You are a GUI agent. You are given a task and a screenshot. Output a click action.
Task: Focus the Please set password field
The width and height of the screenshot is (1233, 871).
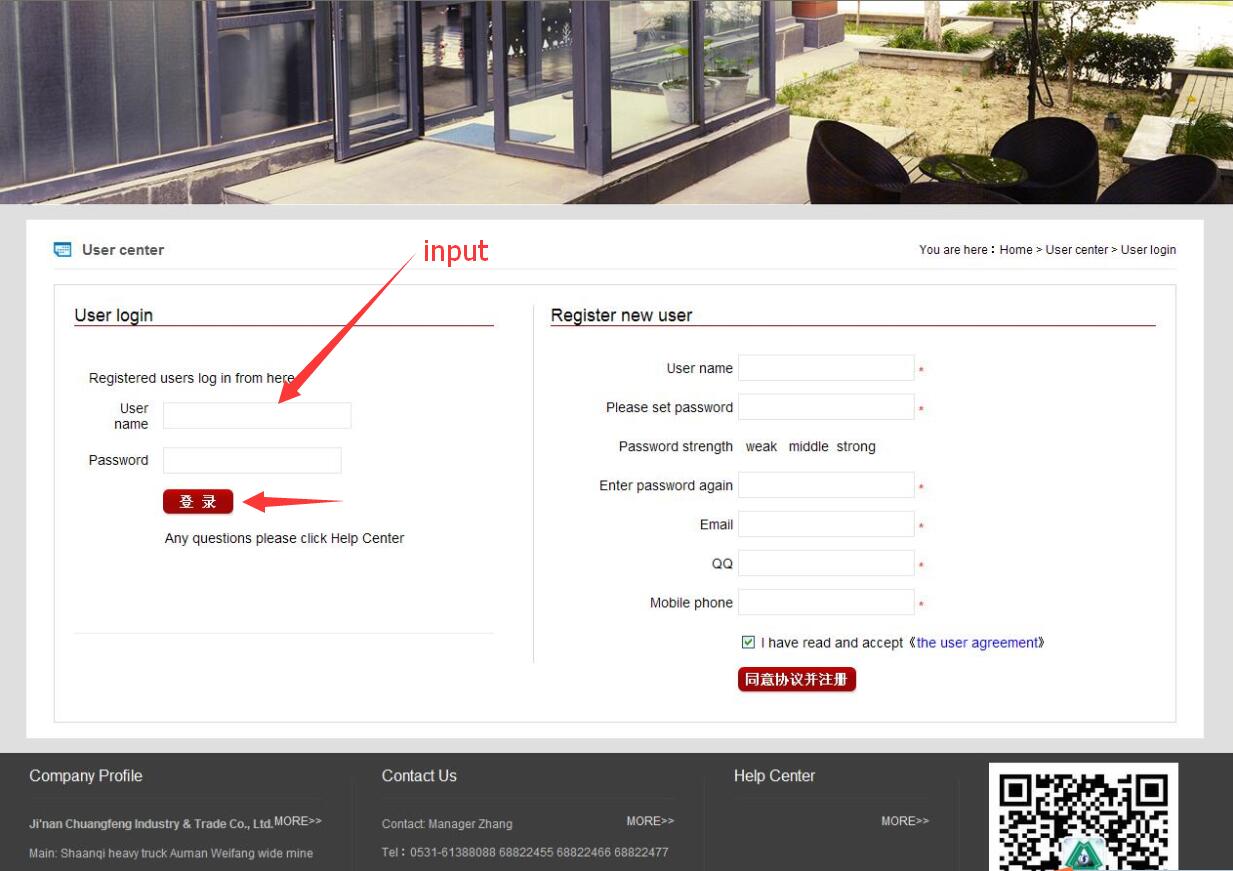tap(826, 407)
